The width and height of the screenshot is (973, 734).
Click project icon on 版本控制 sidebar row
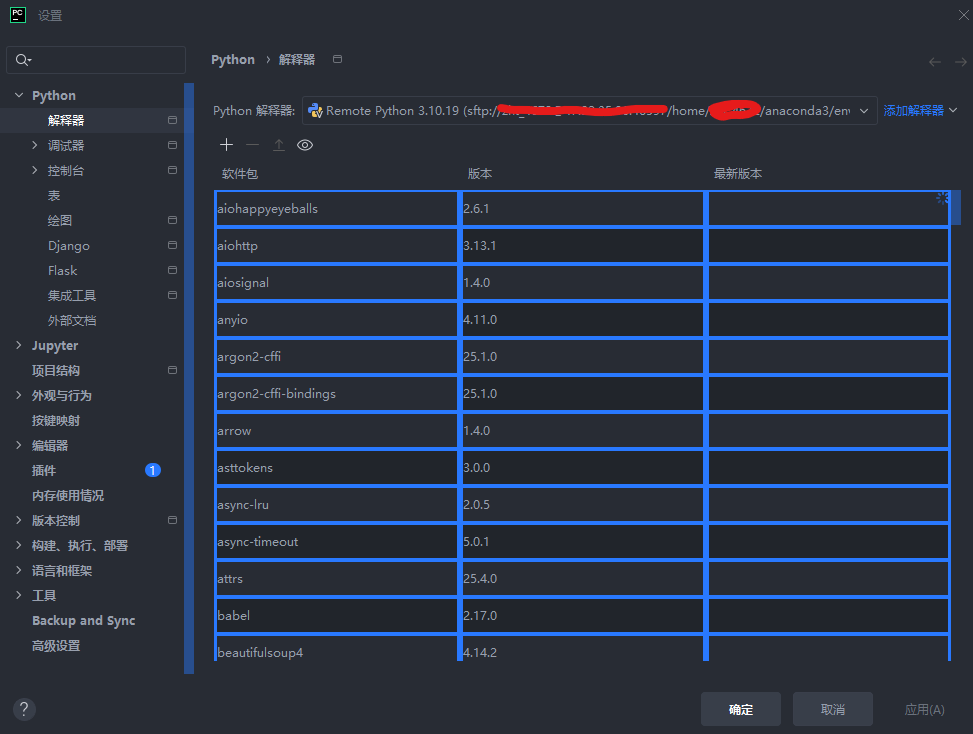click(173, 520)
